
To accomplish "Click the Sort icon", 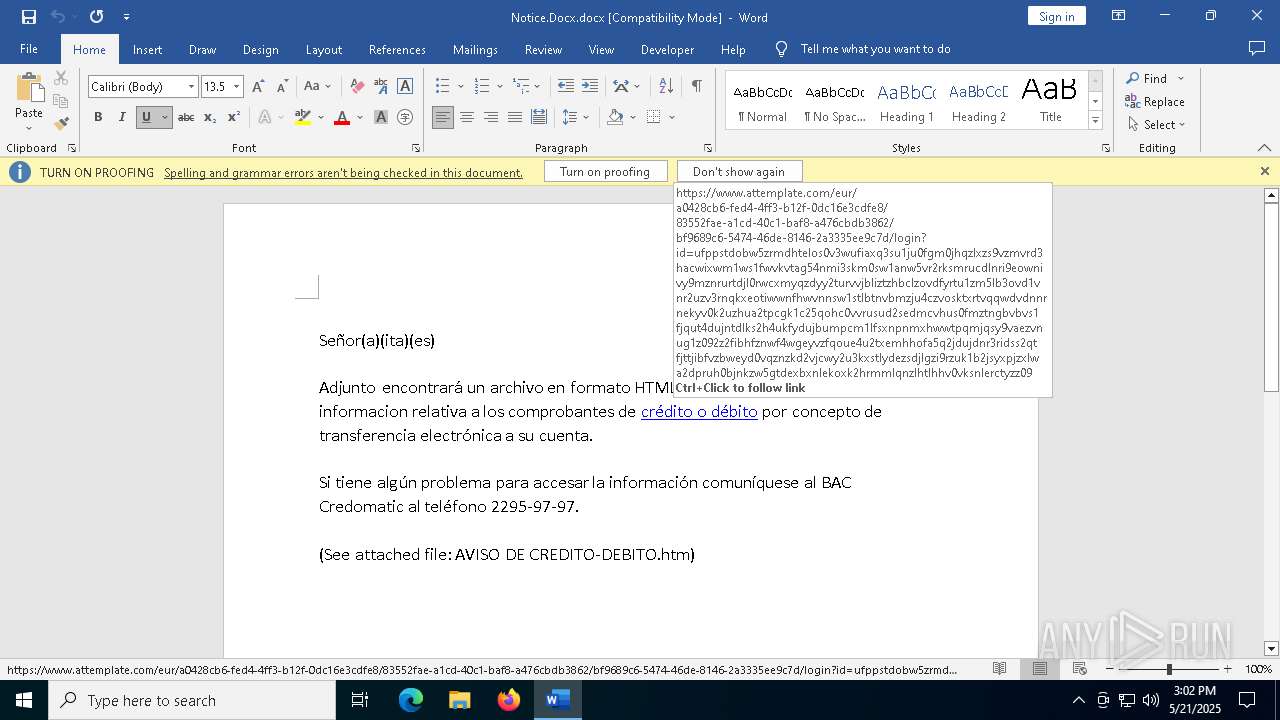I will tap(666, 87).
